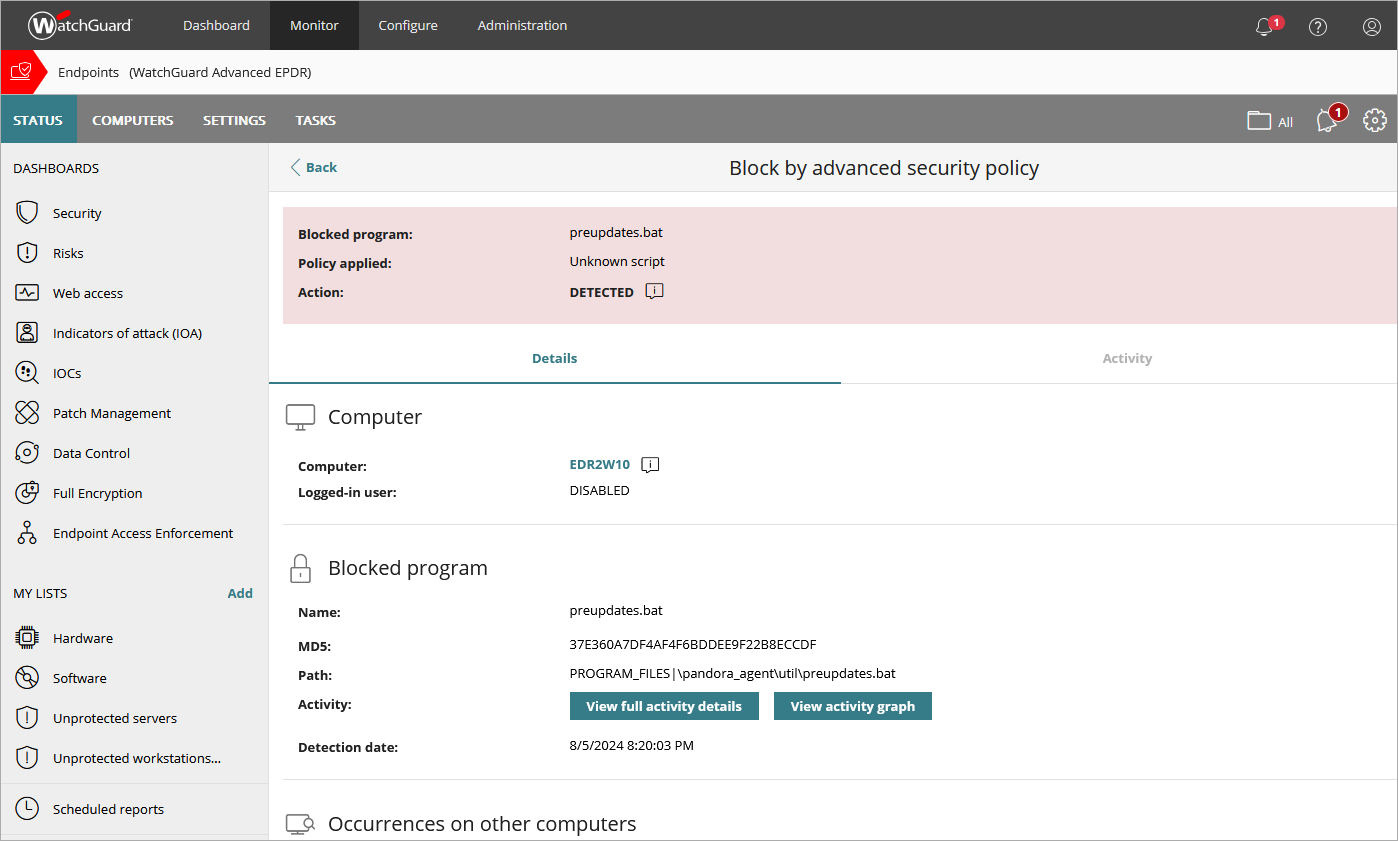Select the Patch Management icon

tap(27, 413)
